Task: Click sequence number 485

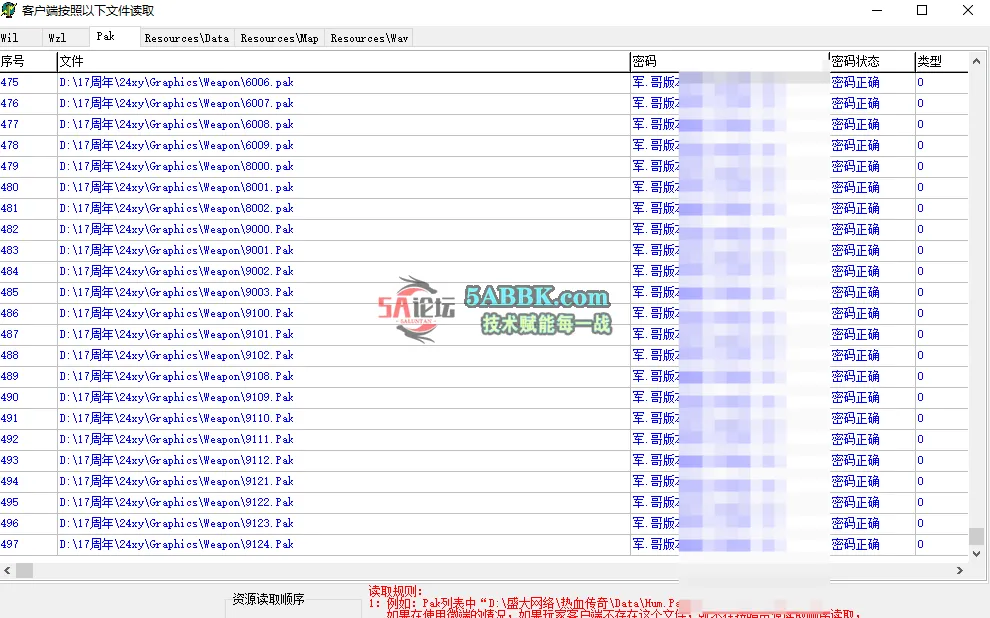Action: pos(9,292)
